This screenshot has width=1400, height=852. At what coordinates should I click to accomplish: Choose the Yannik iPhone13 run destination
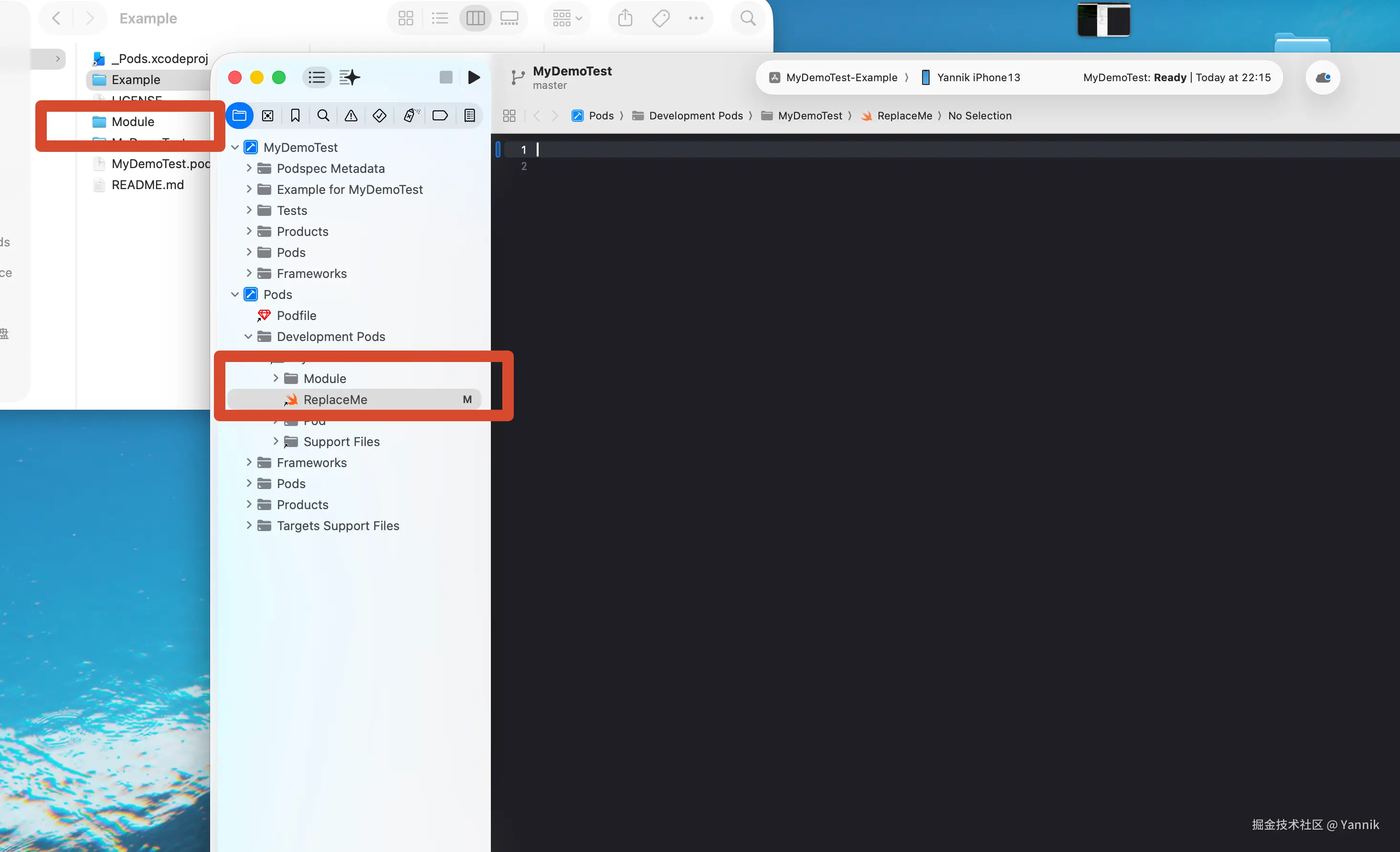[970, 77]
